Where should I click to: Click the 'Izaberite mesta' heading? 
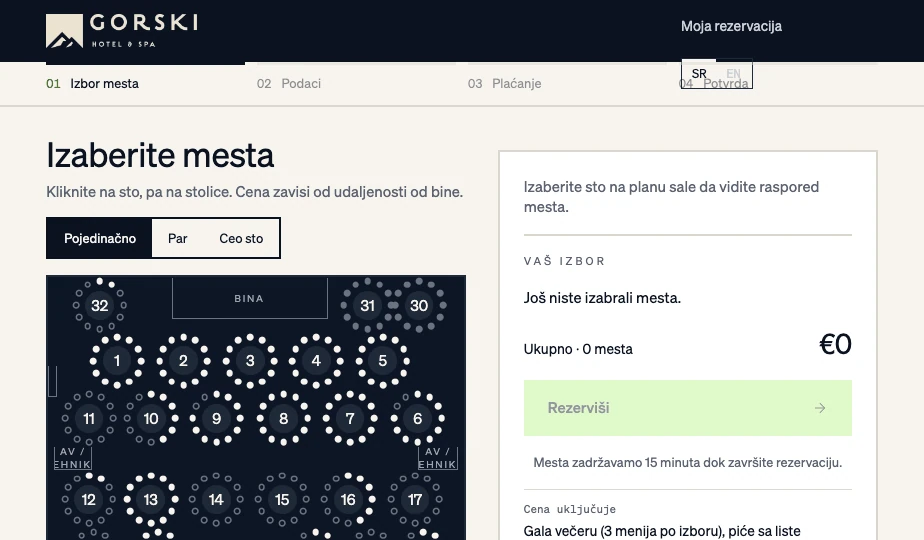point(160,156)
